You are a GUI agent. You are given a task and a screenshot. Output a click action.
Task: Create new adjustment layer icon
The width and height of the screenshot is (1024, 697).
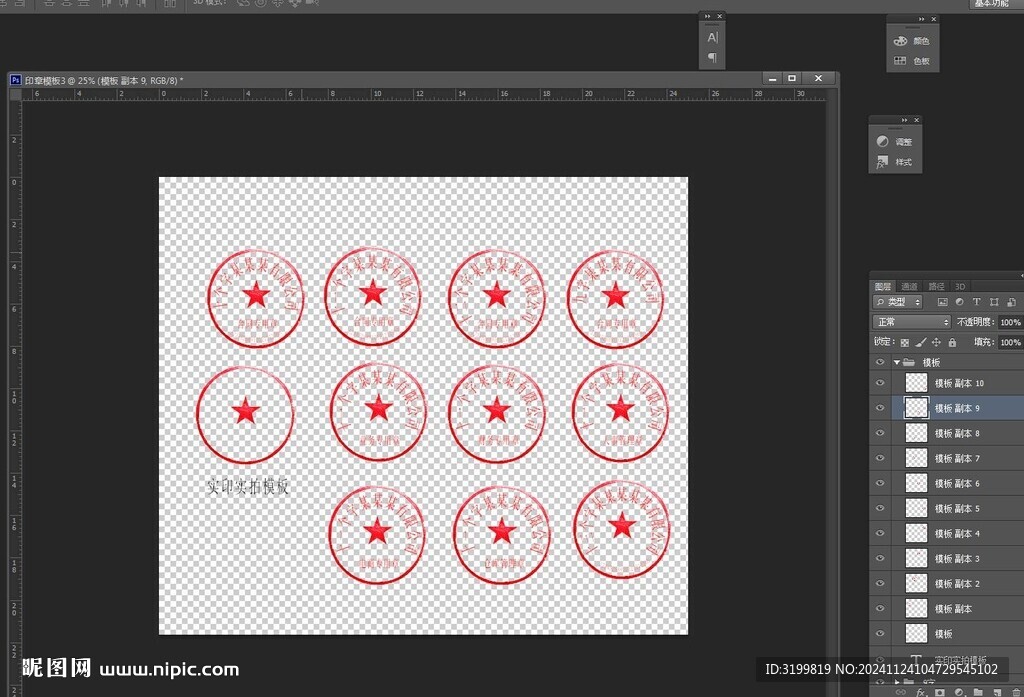959,692
